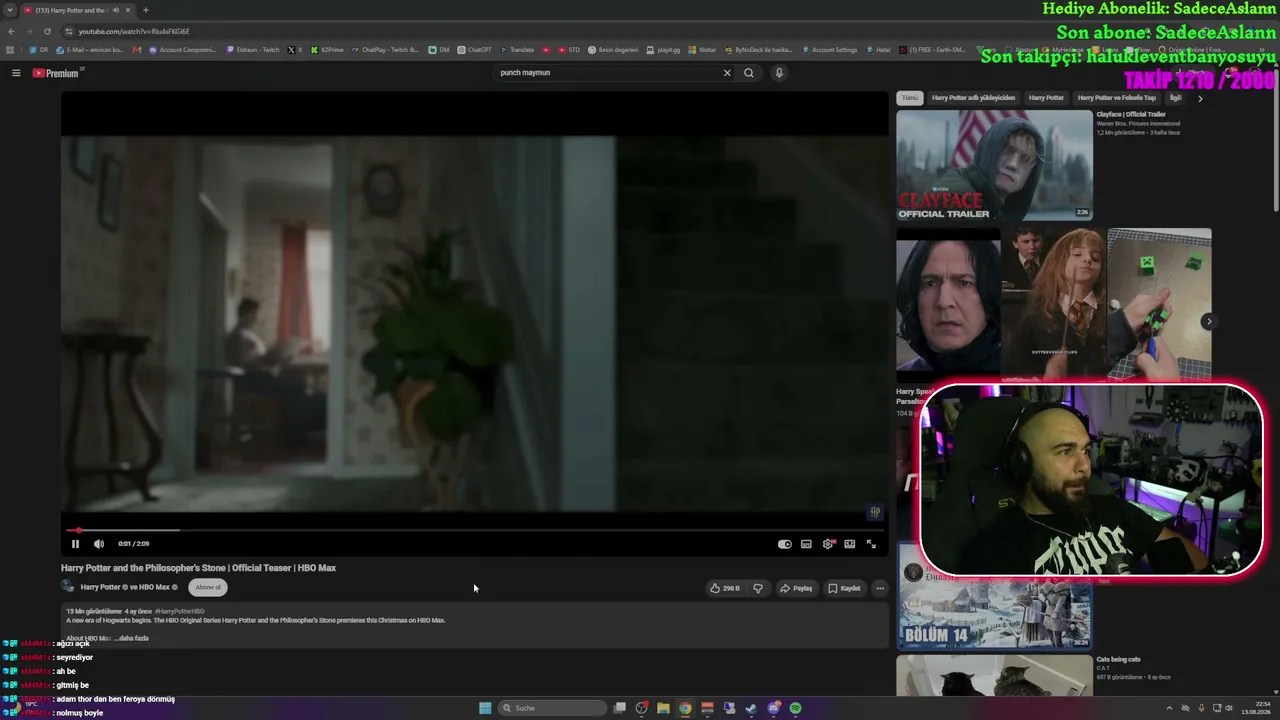Open File Explorer from the taskbar
This screenshot has height=720, width=1280.
663,708
